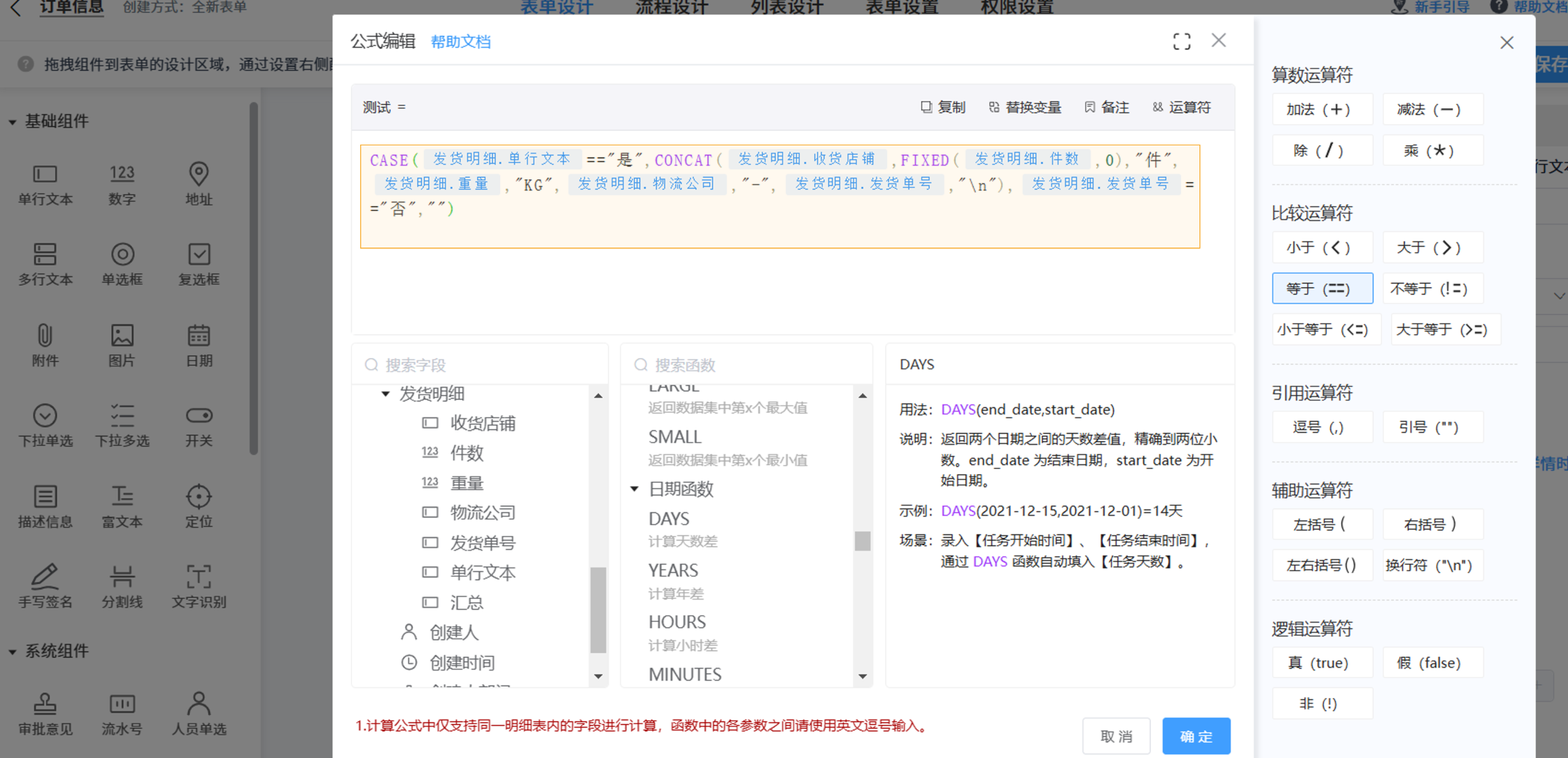Select the HOURS function
The image size is (1568, 758).
pyautogui.click(x=677, y=622)
